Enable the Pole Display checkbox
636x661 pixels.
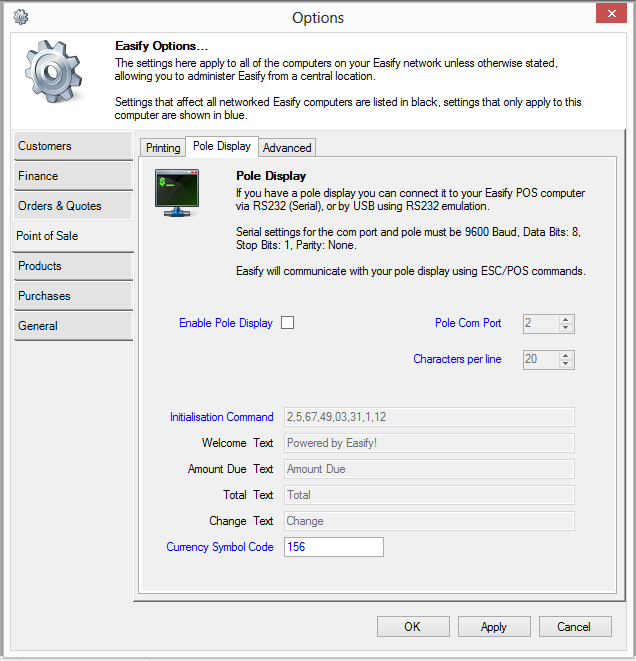pyautogui.click(x=288, y=323)
